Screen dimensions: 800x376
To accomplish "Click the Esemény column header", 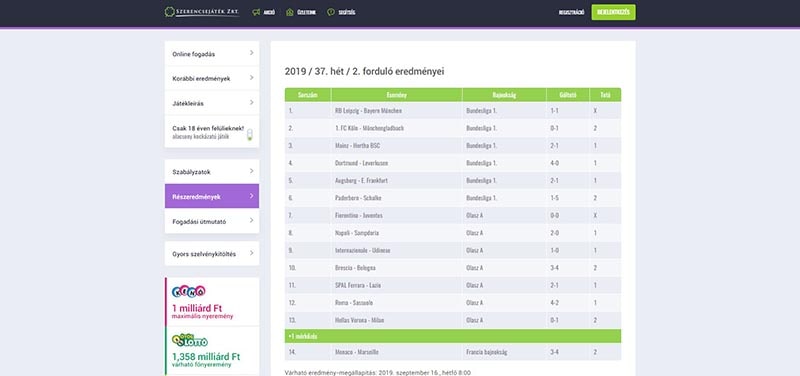I will (x=396, y=95).
